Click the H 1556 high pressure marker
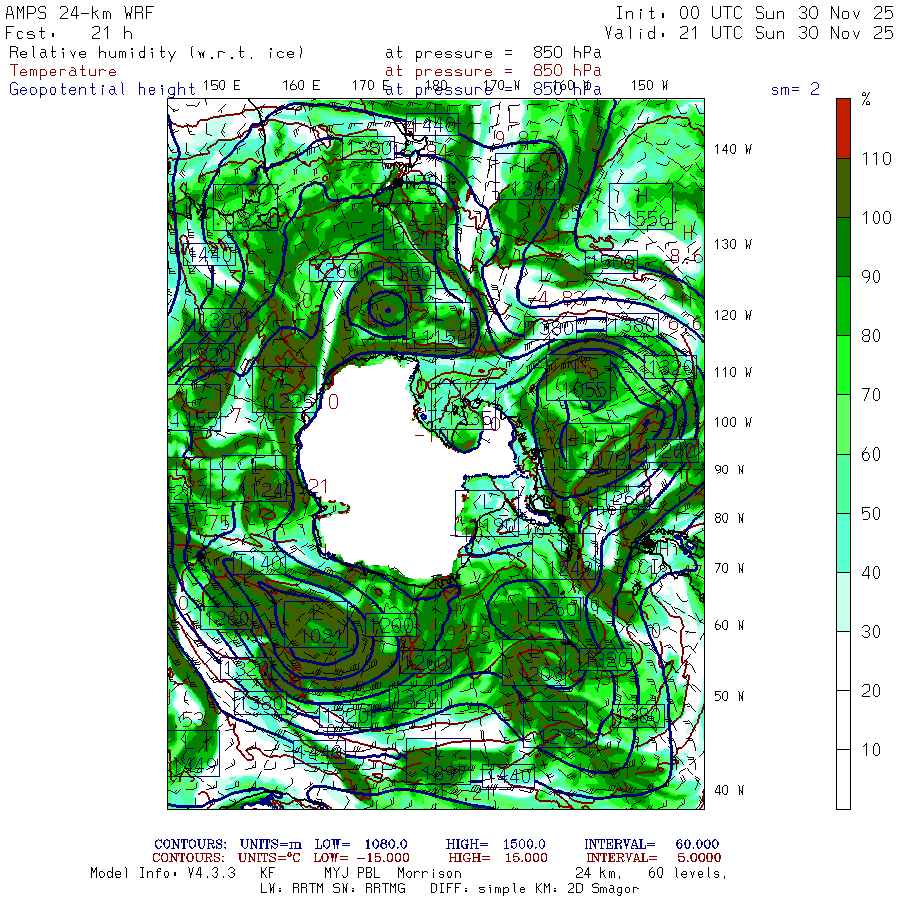Screen dimensions: 900x900 point(640,207)
